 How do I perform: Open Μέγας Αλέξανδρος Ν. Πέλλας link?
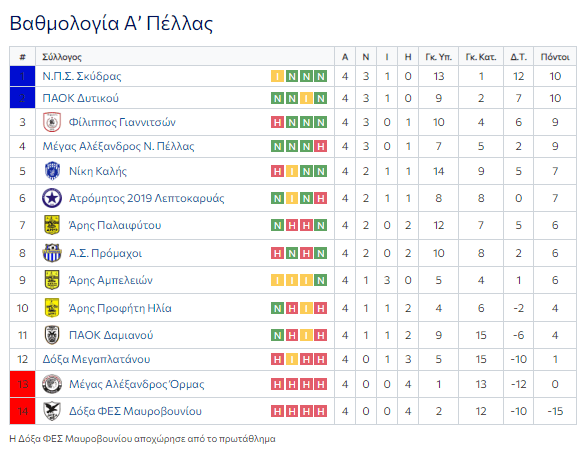pos(118,146)
